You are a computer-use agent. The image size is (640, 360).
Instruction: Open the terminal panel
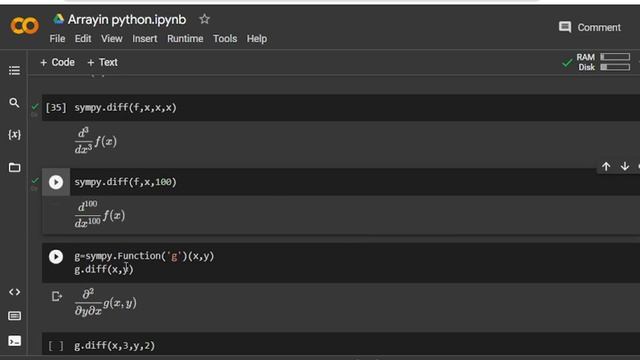pyautogui.click(x=14, y=341)
